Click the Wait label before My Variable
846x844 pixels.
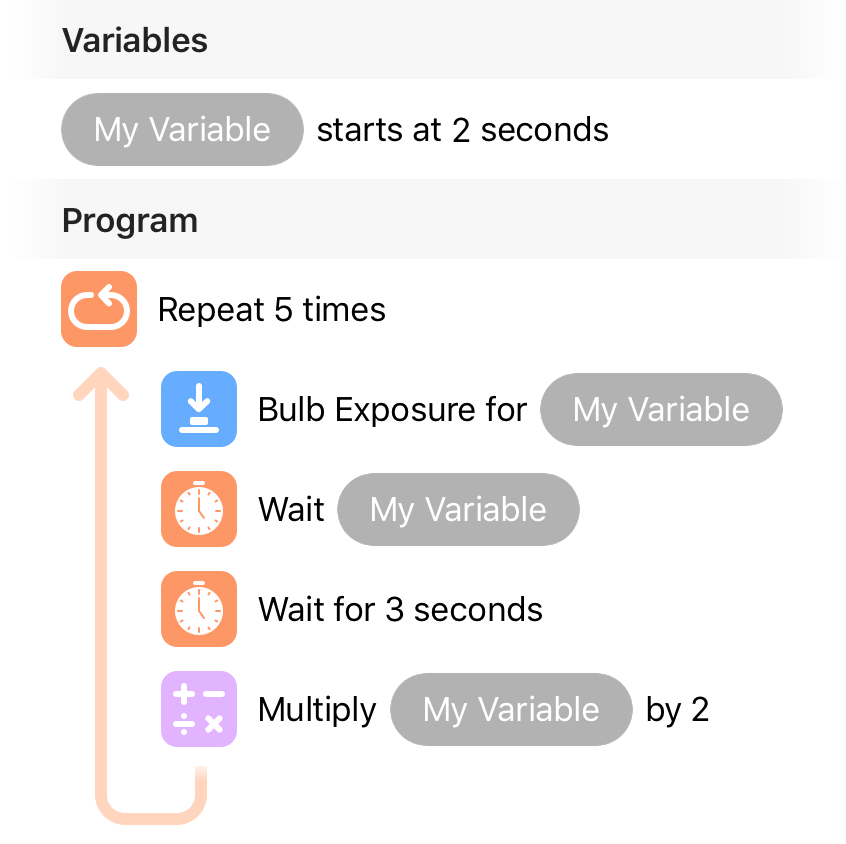(291, 509)
